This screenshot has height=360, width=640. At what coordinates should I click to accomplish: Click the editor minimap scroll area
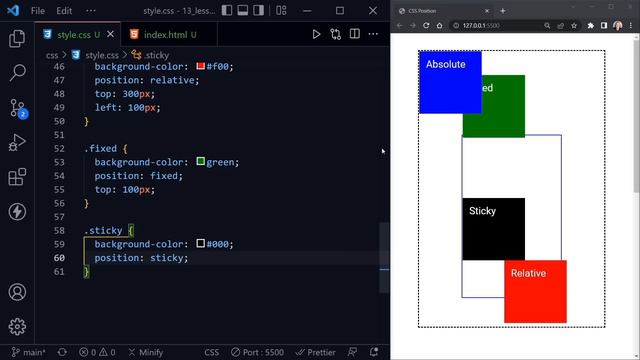384,257
